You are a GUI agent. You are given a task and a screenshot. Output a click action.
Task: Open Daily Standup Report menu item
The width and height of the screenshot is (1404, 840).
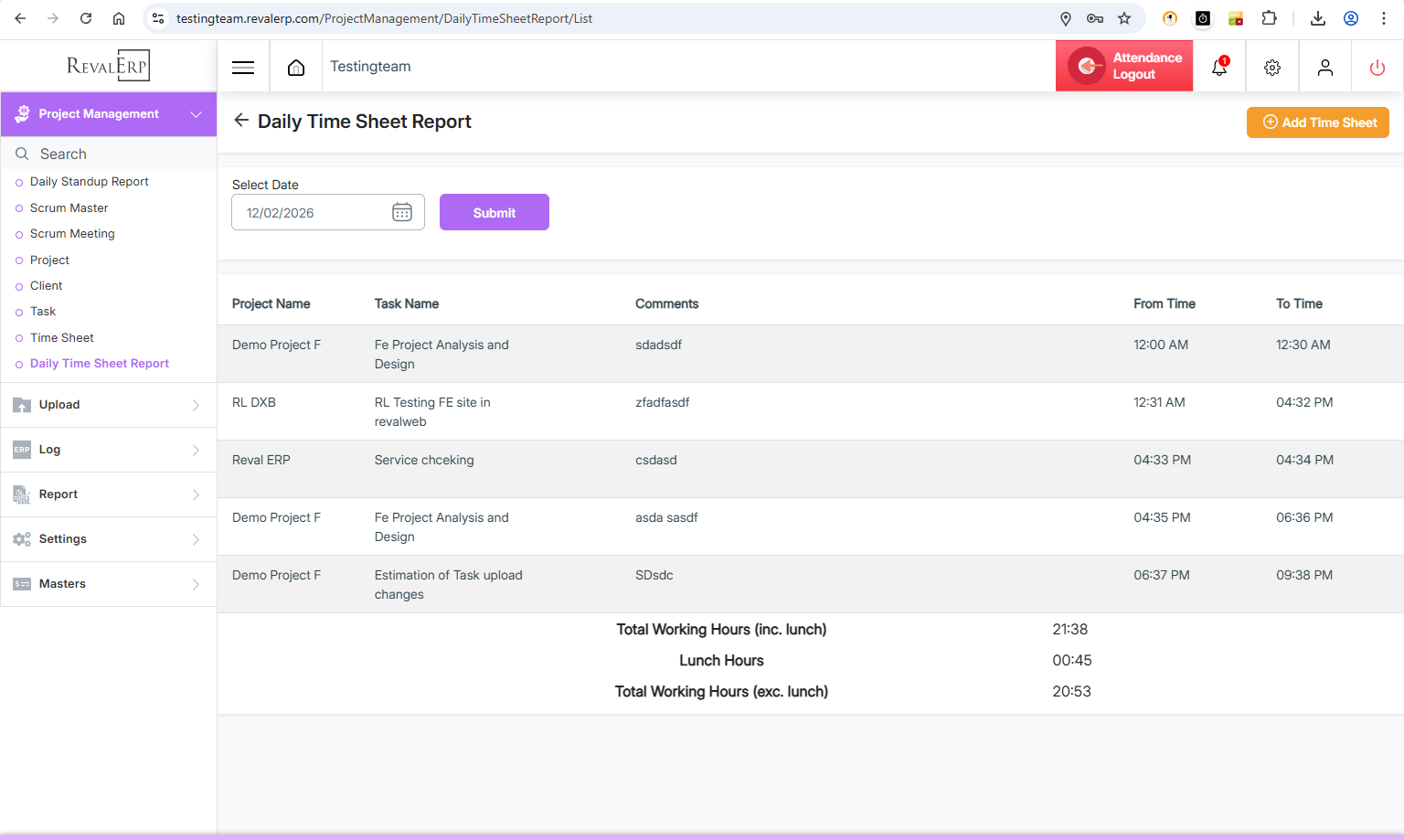point(89,182)
